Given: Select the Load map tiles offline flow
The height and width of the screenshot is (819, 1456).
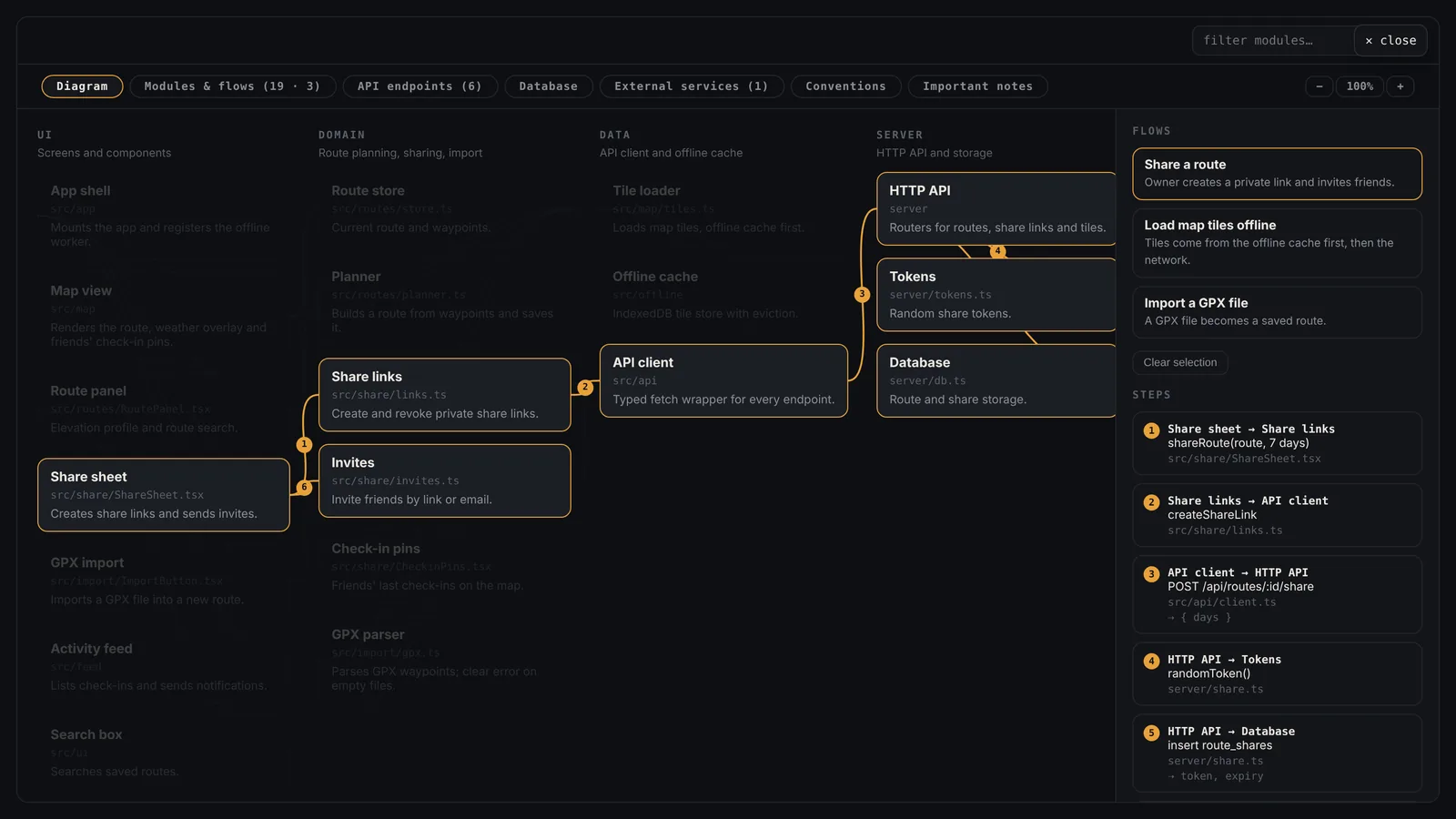Looking at the screenshot, I should pyautogui.click(x=1277, y=243).
